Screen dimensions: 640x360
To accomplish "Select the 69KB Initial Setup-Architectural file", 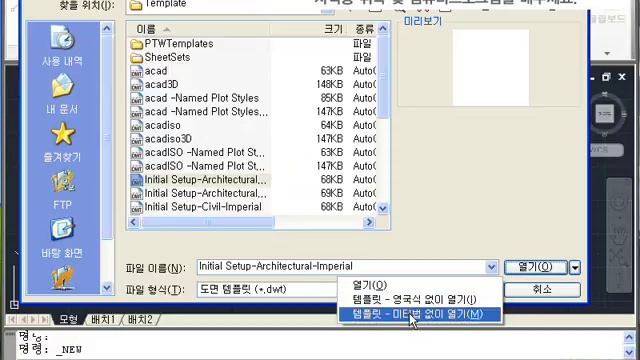I will [x=198, y=193].
